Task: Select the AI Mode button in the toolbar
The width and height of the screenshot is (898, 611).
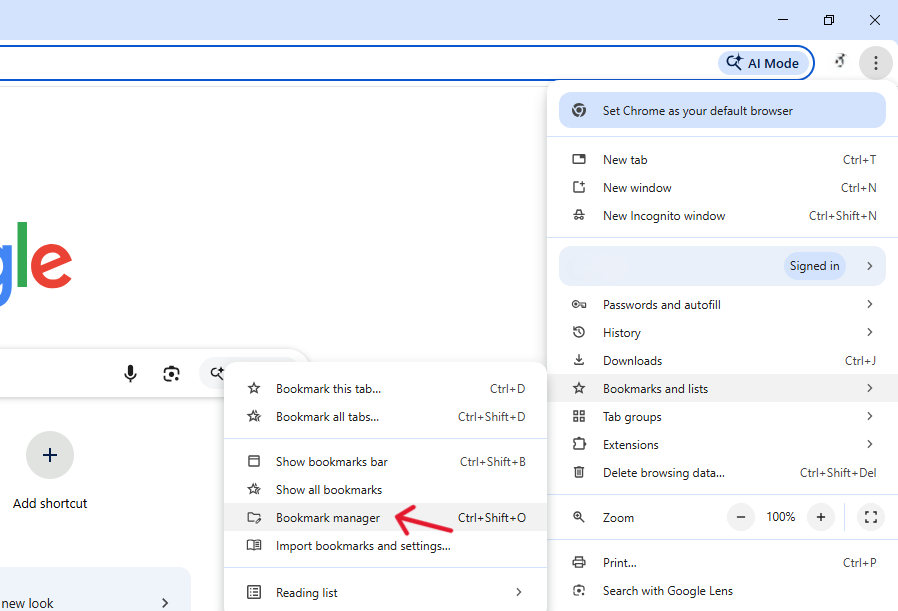Action: click(x=762, y=62)
